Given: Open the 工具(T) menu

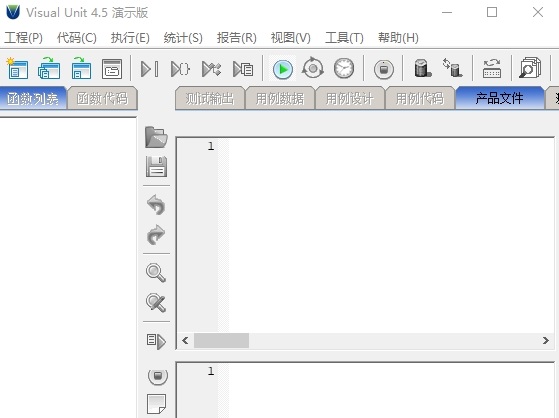Looking at the screenshot, I should (x=344, y=37).
